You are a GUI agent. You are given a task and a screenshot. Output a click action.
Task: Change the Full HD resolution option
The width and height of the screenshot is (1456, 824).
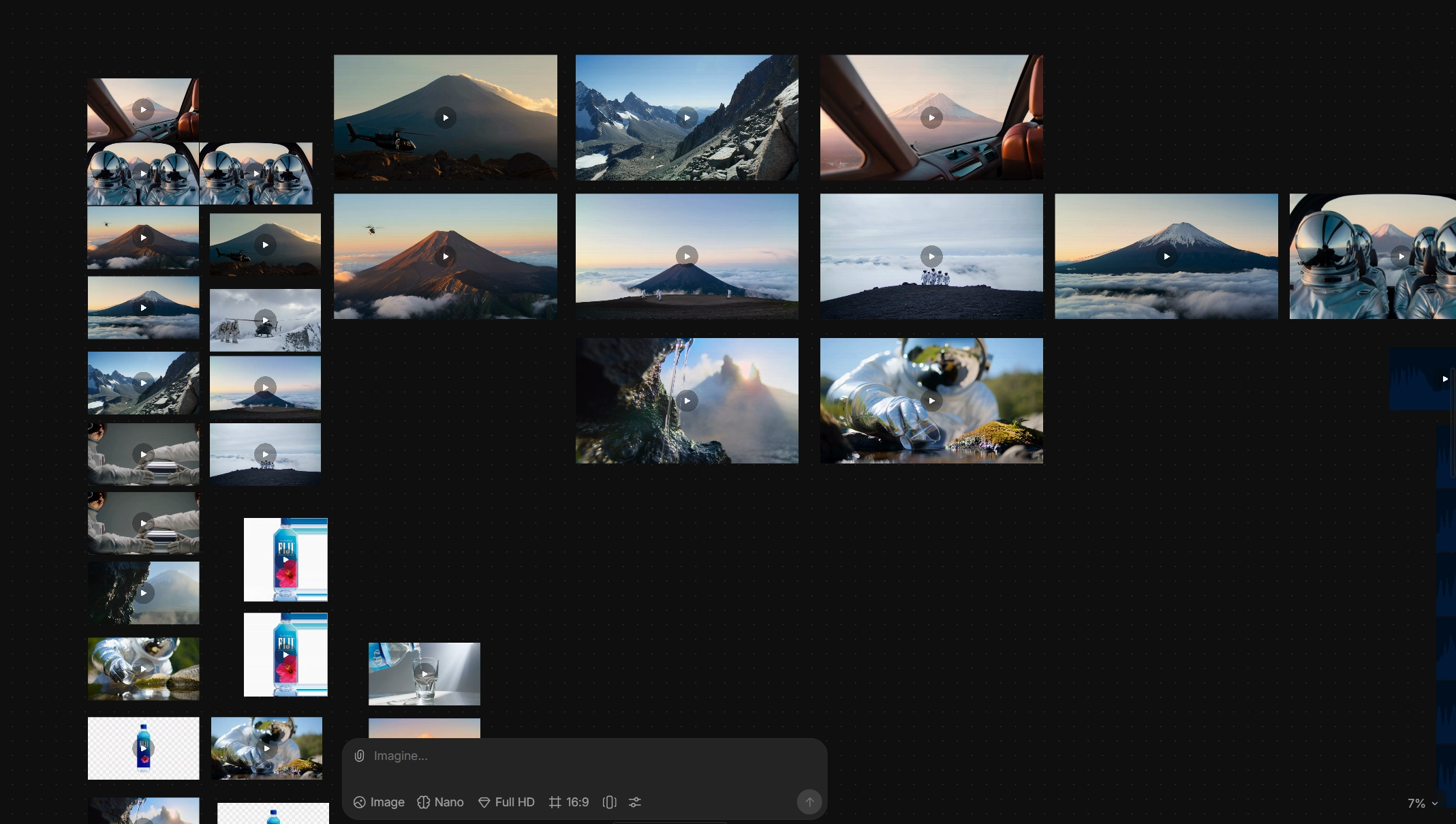[x=506, y=802]
